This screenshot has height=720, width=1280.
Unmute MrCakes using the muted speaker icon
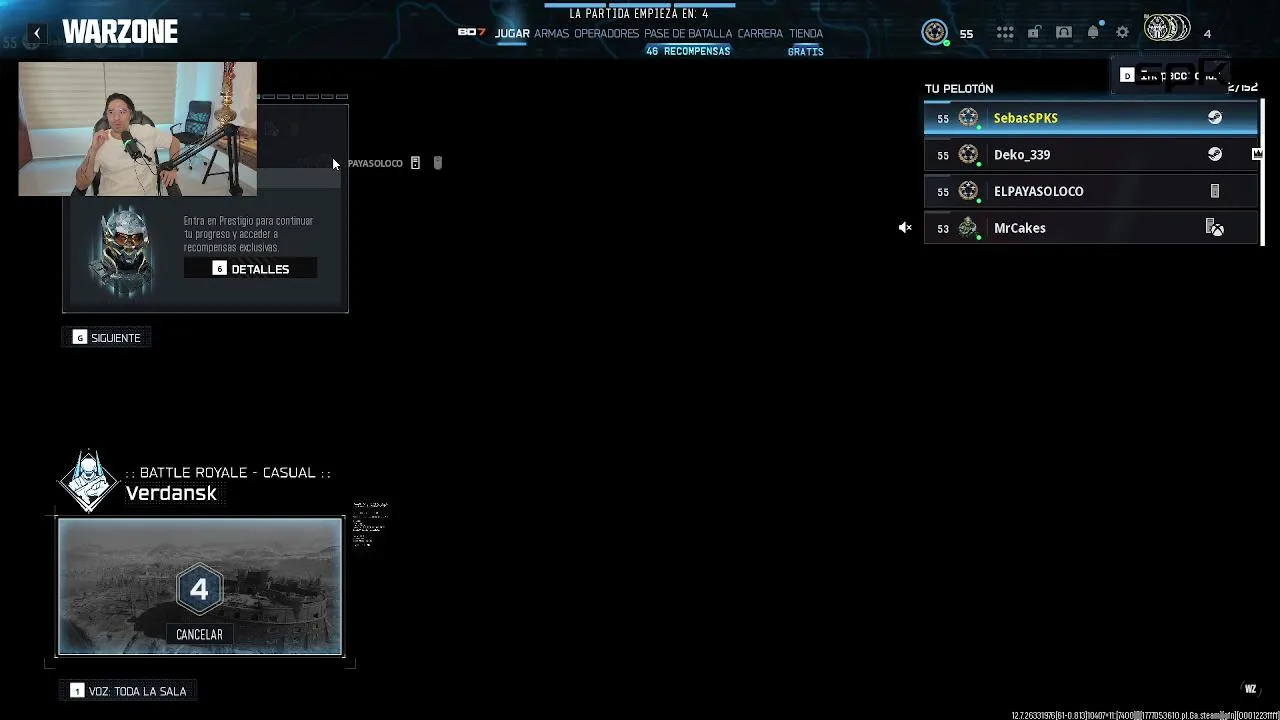click(x=905, y=228)
